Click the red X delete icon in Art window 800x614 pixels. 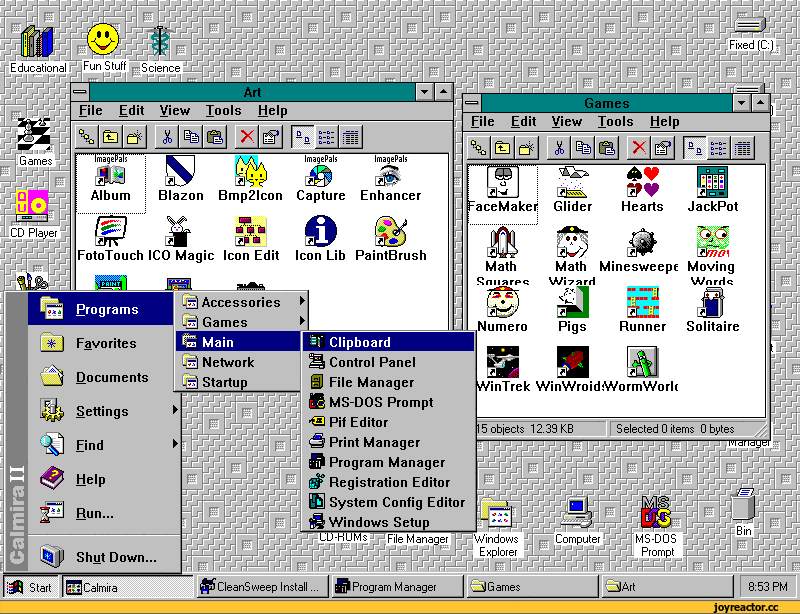(247, 137)
